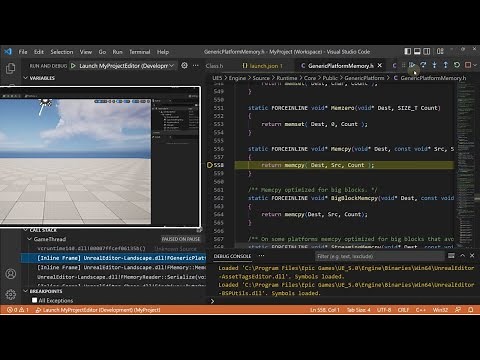
Task: Select the FMemoryReader::Serialize call stack frame
Action: point(113,277)
